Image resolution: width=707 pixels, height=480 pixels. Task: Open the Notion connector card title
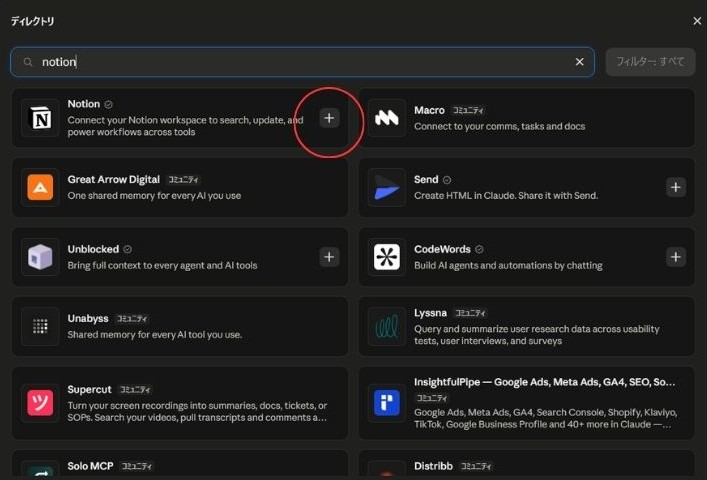[x=84, y=104]
